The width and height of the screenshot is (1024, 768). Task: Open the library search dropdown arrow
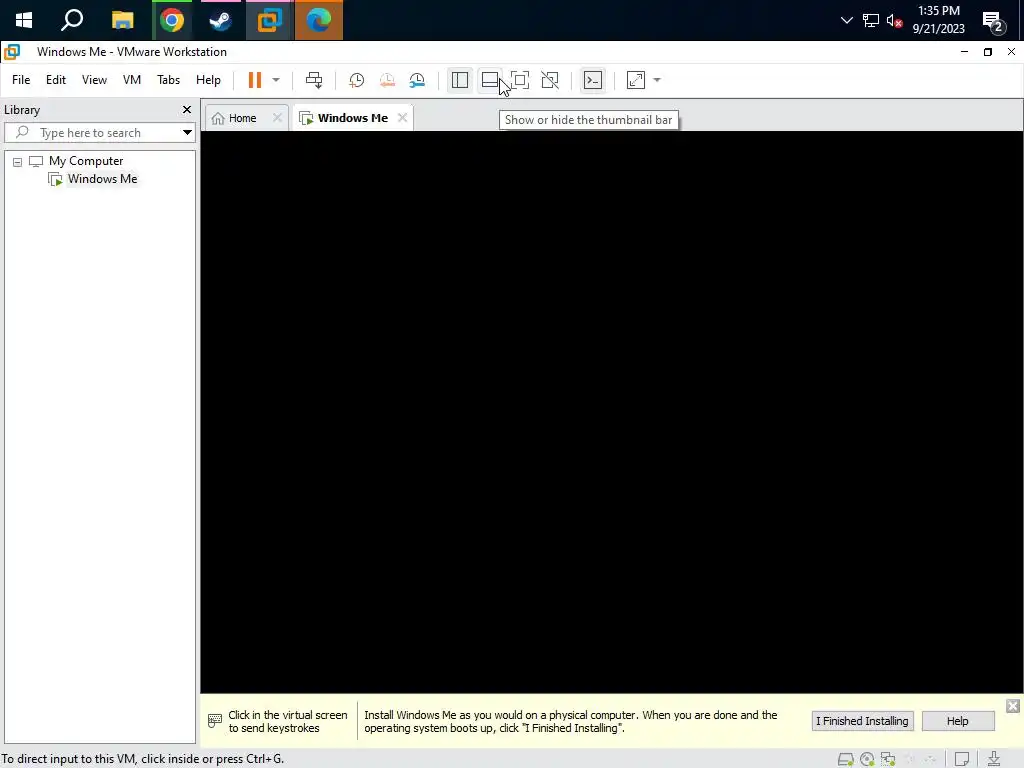click(x=187, y=133)
